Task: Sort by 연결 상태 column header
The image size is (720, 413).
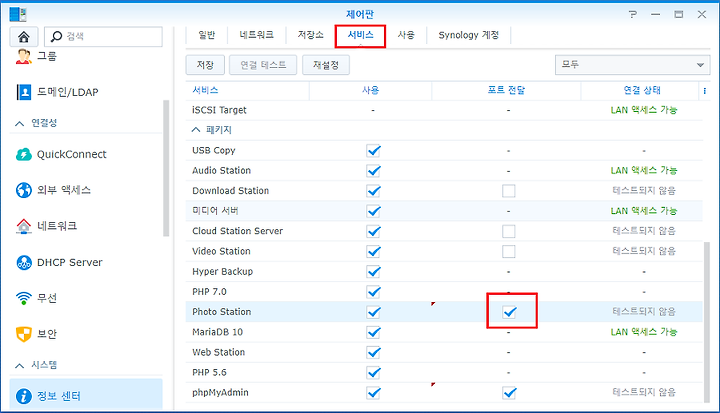Action: click(x=641, y=91)
